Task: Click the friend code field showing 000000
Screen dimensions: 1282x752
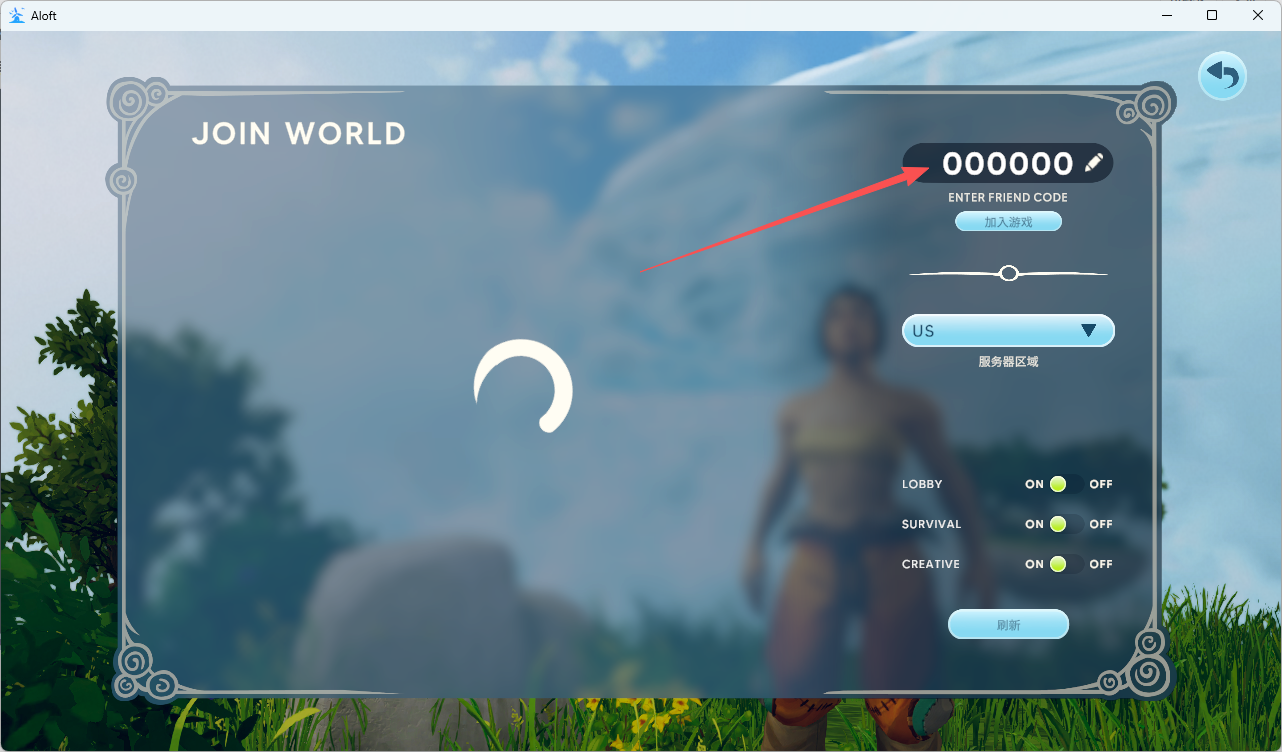Action: 1008,163
